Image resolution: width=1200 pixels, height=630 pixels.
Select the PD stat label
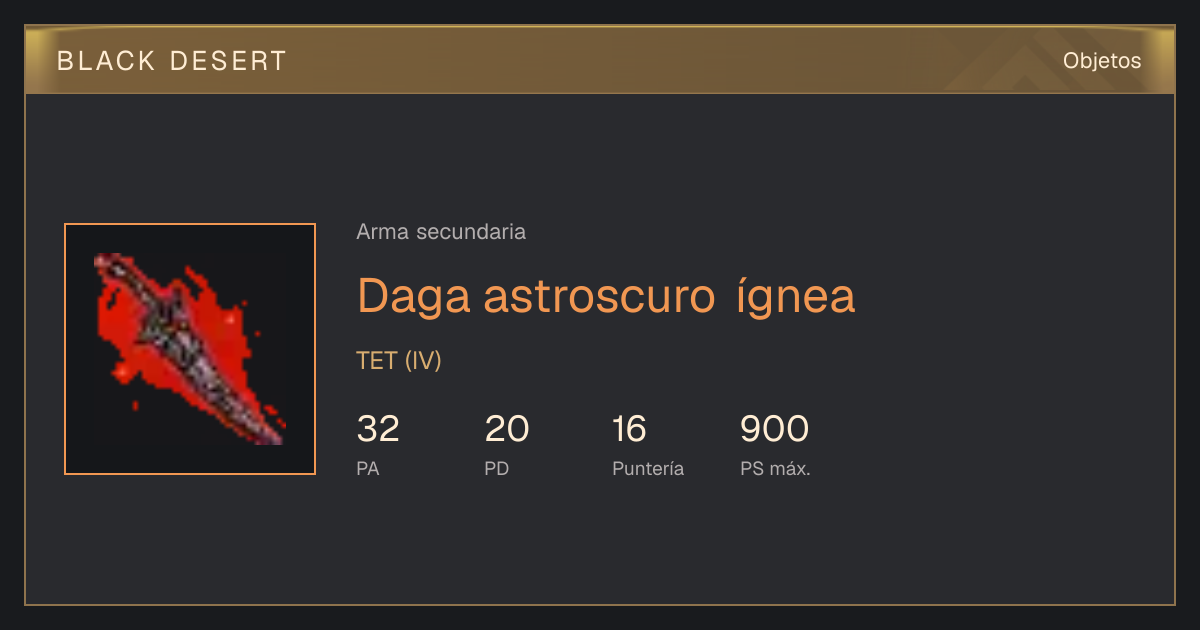497,468
